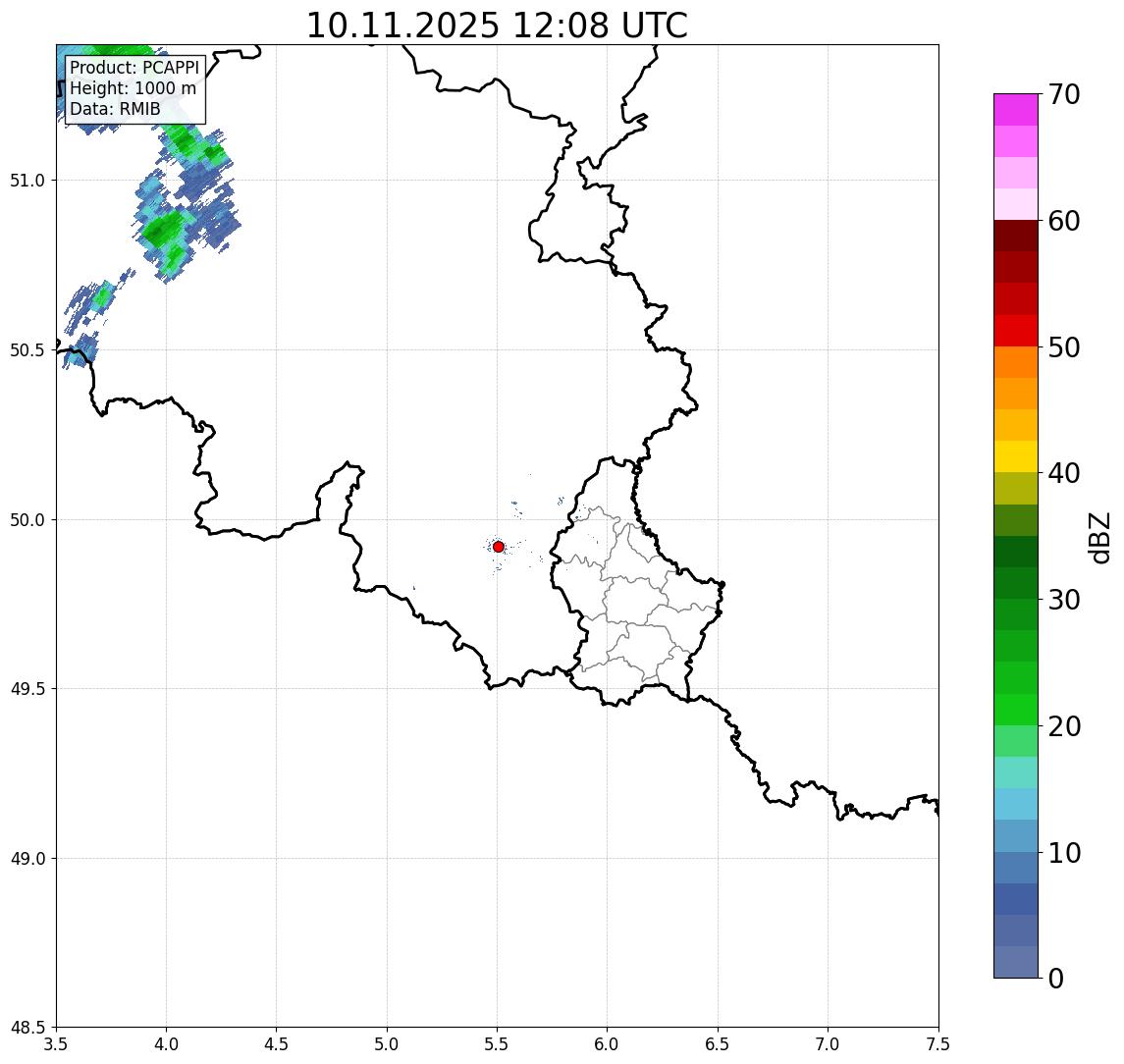Click the red radar location marker
The width and height of the screenshot is (1124, 1064).
(499, 547)
